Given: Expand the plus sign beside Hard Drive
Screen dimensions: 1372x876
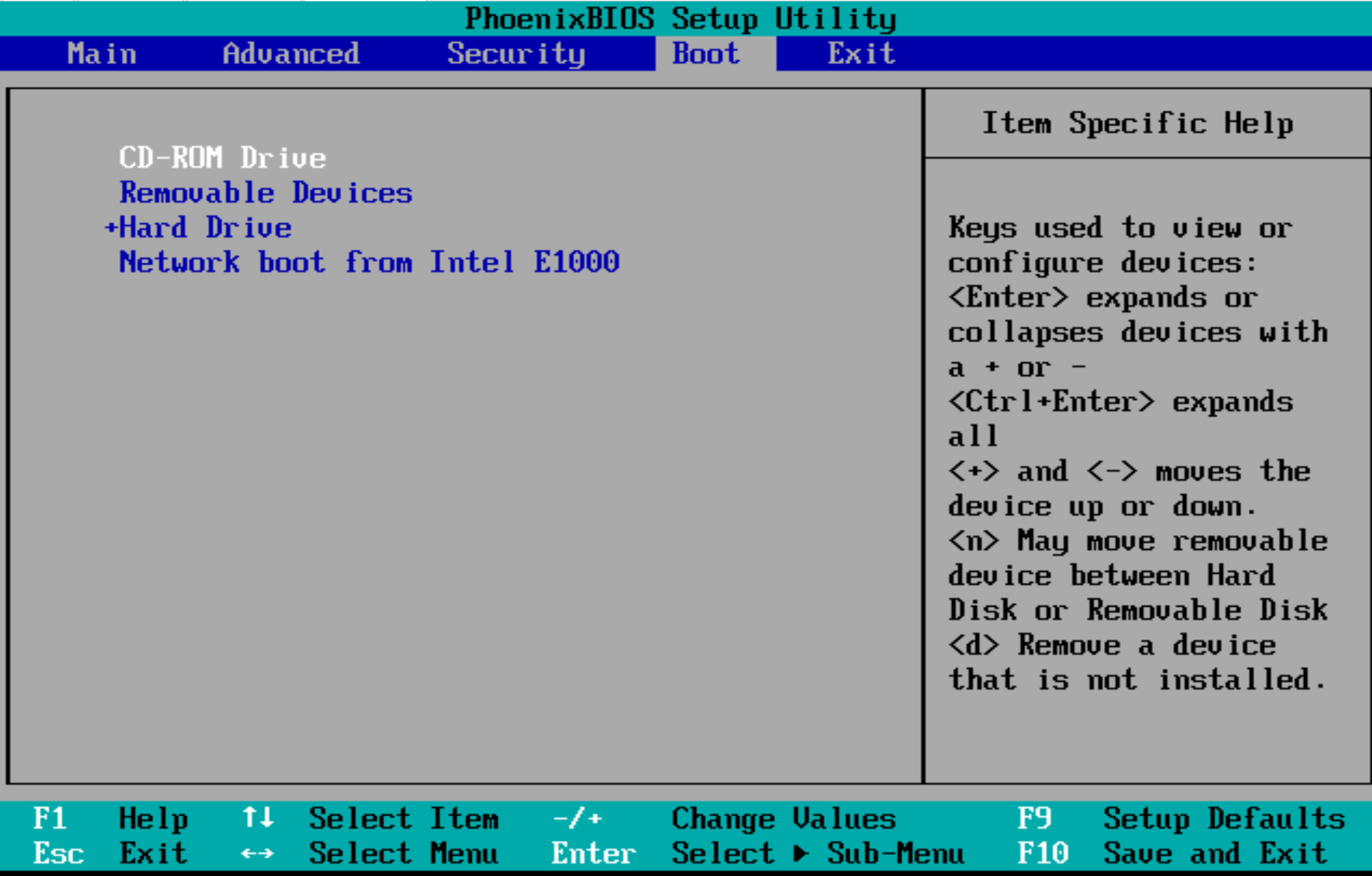Looking at the screenshot, I should tap(111, 227).
